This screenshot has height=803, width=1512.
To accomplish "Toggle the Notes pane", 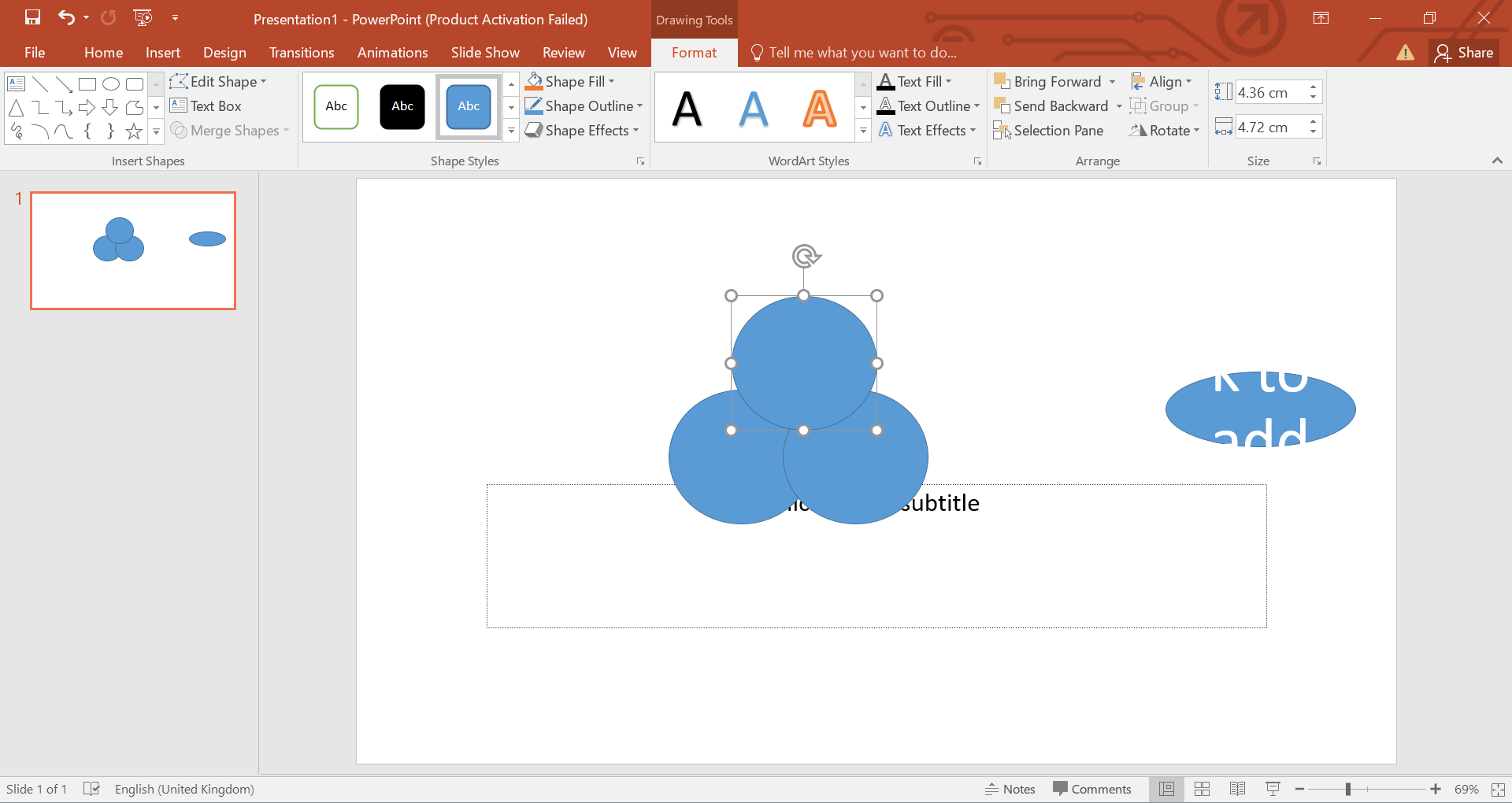I will (1010, 789).
